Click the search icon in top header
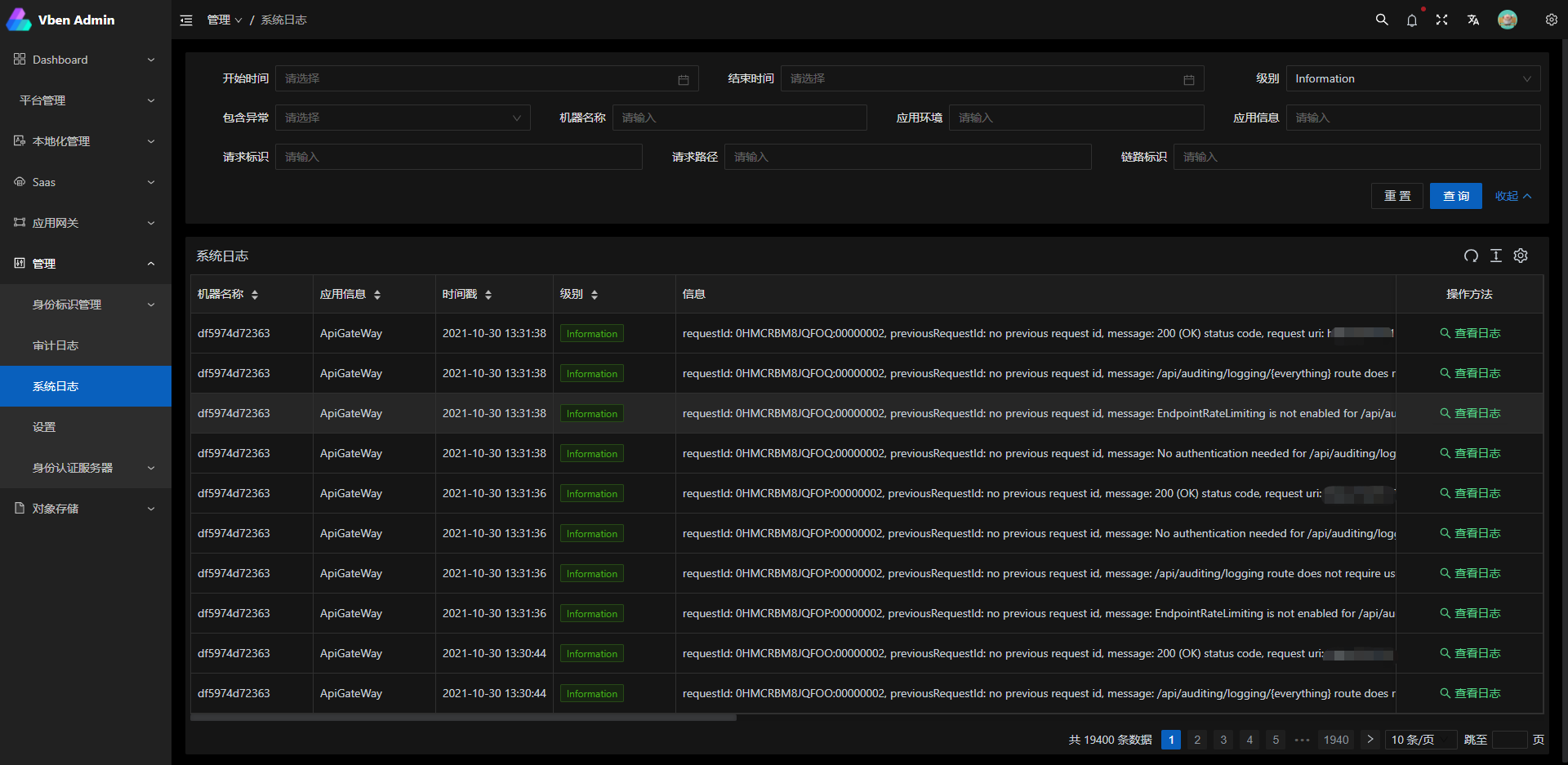Screen dimensions: 1568x765 [1381, 20]
